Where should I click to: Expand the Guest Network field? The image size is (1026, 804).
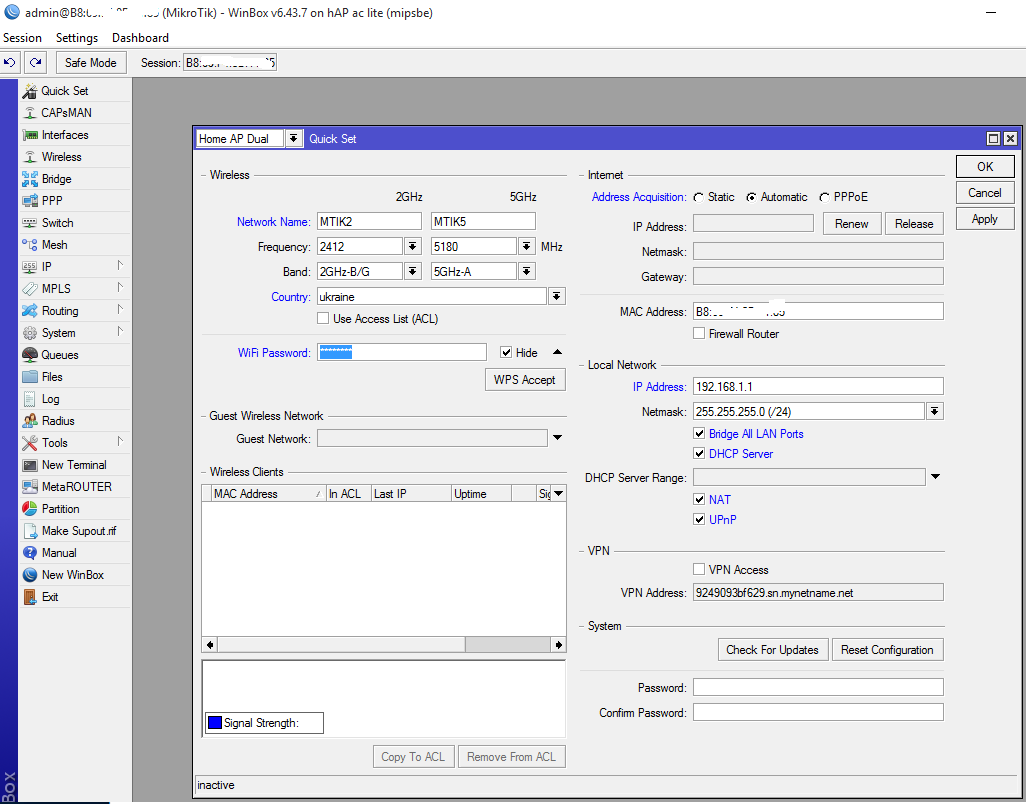coord(557,438)
